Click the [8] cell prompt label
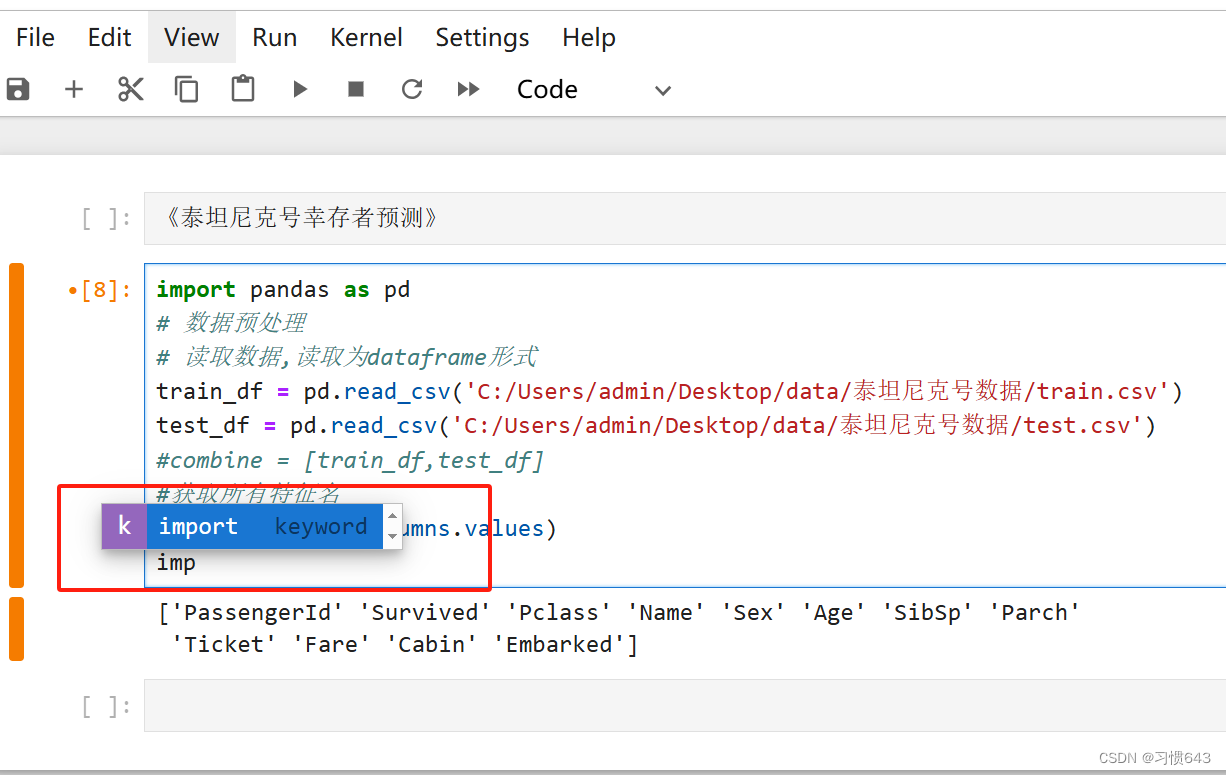This screenshot has width=1226, height=775. (100, 290)
